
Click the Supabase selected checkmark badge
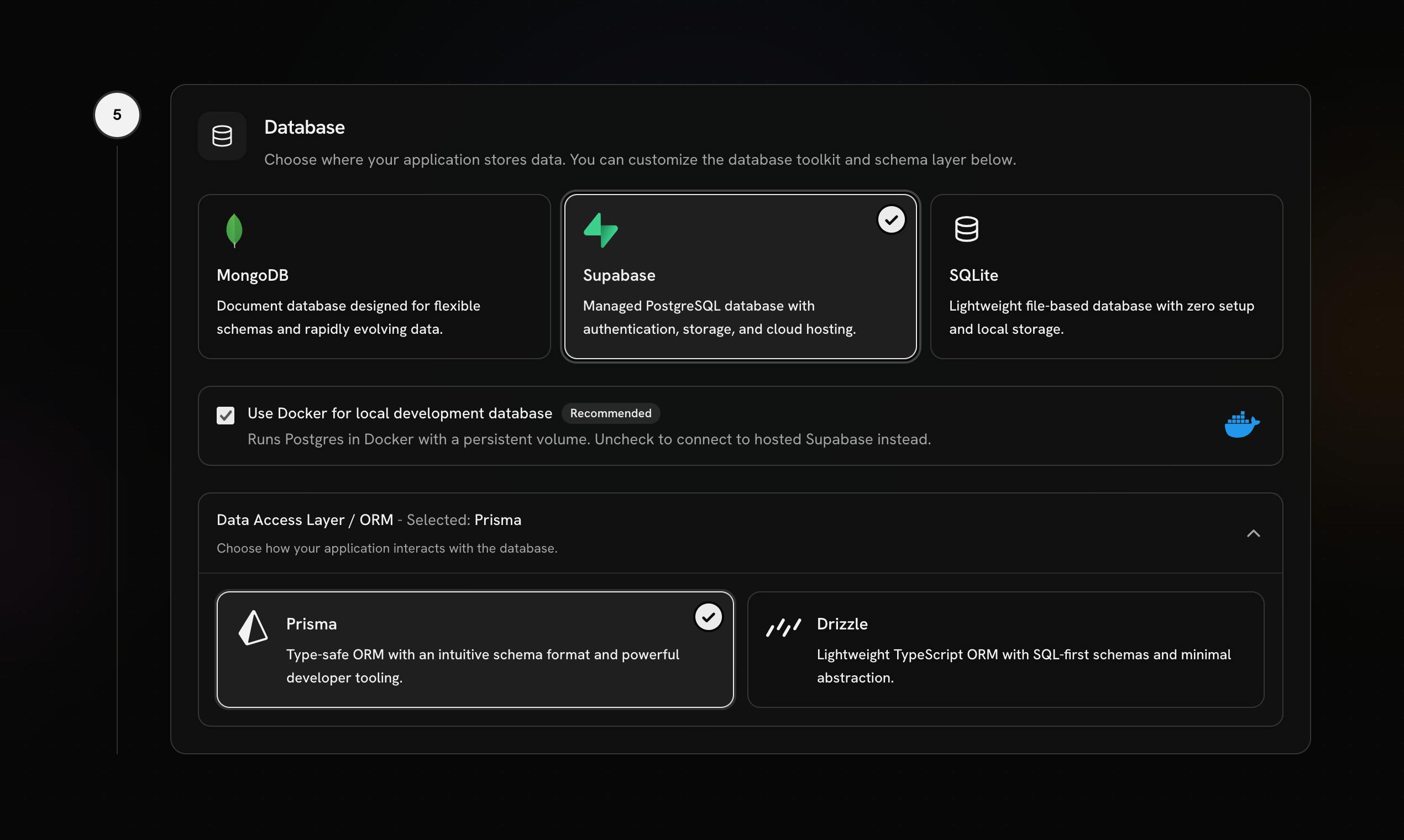(x=891, y=219)
